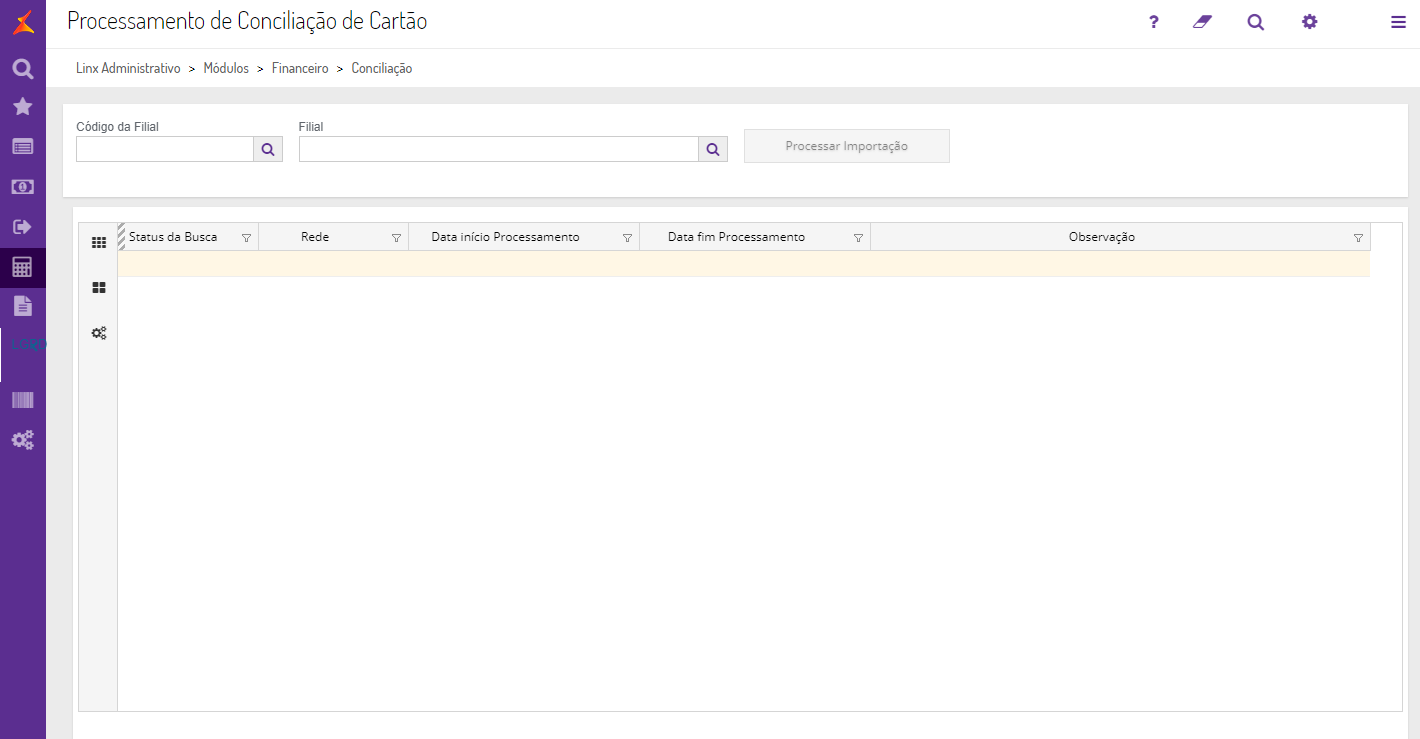1420x739 pixels.
Task: Open the money bill icon in sidebar
Action: [23, 187]
